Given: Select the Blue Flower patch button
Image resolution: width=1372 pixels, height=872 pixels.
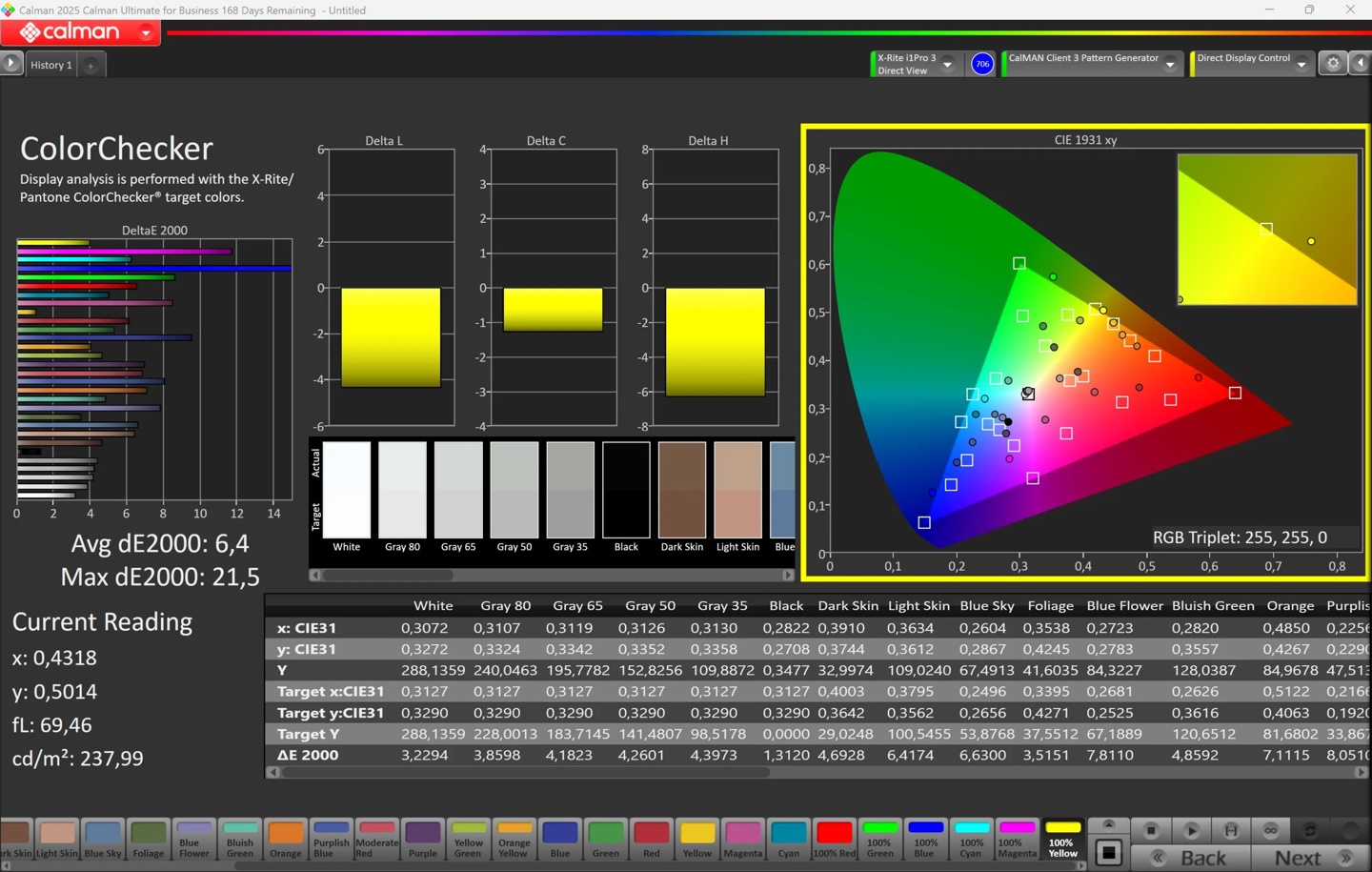Looking at the screenshot, I should [194, 839].
